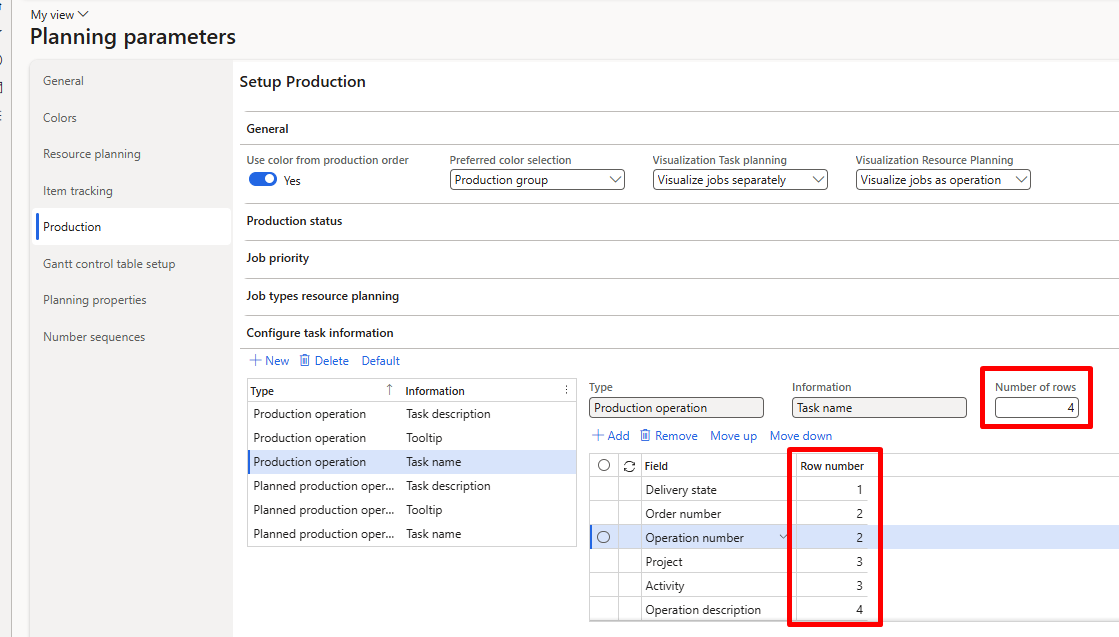1119x637 pixels.
Task: Click the Delivery state field cell
Action: [716, 489]
